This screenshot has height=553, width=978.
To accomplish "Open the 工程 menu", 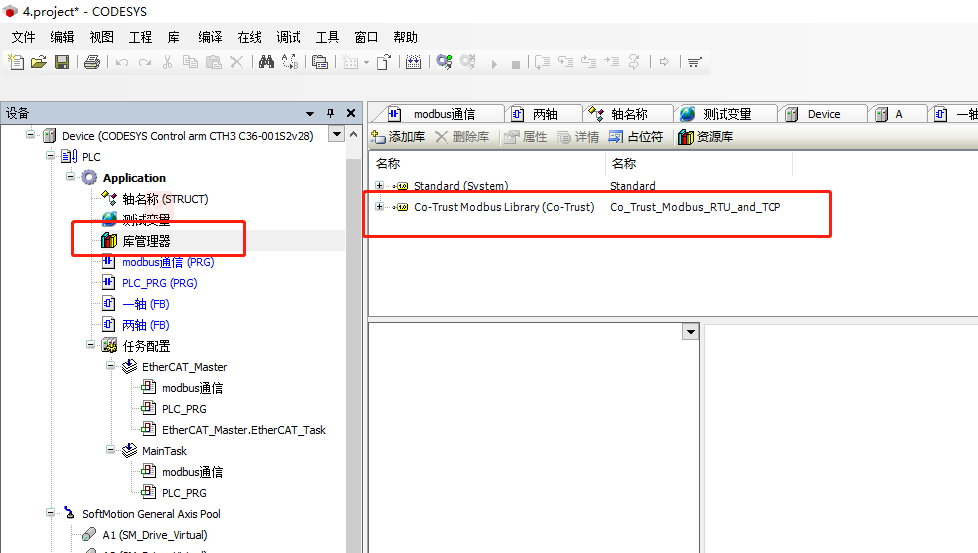I will click(140, 37).
